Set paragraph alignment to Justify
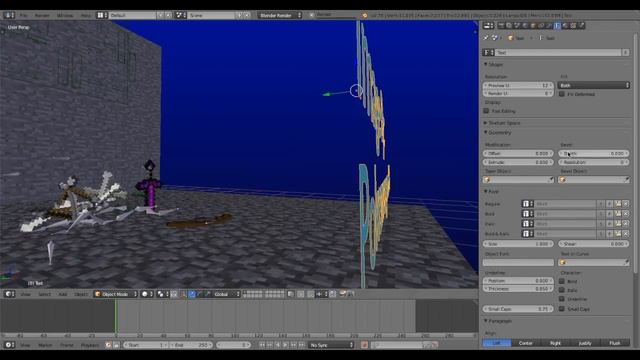Viewport: 640px width, 360px height. 585,343
